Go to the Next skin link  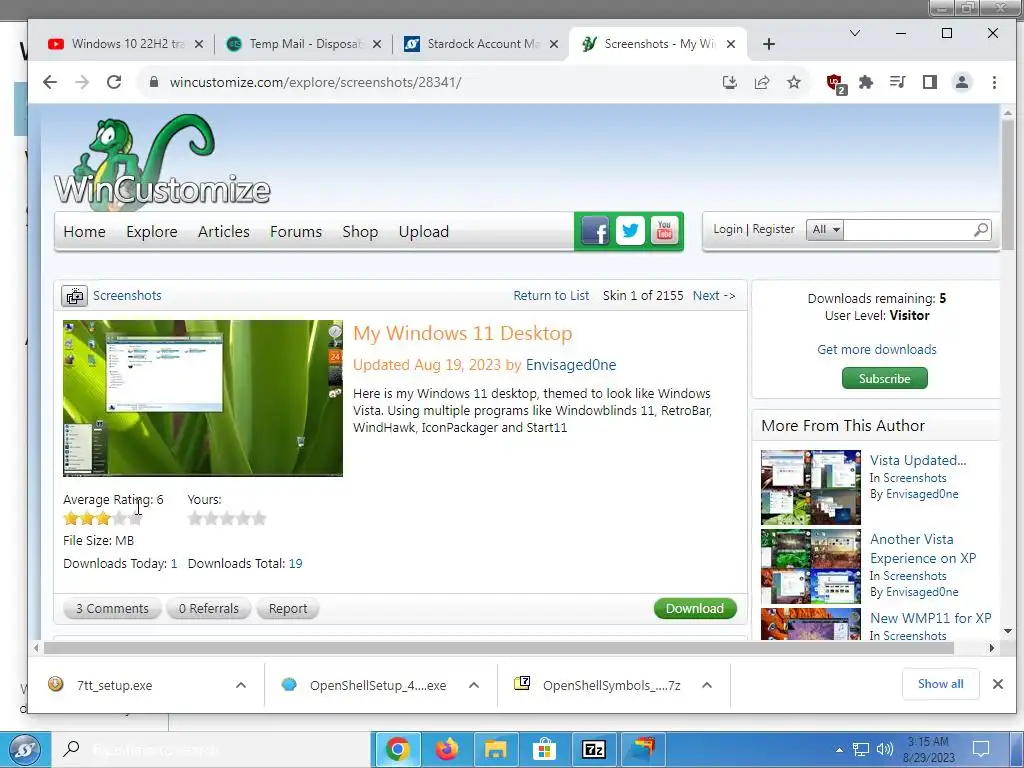(x=714, y=296)
